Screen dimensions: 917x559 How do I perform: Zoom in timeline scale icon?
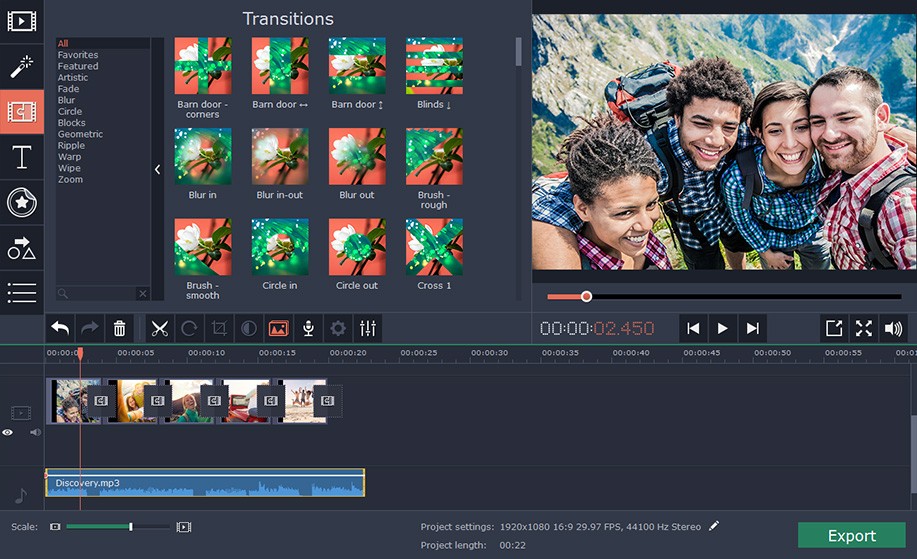click(x=184, y=527)
